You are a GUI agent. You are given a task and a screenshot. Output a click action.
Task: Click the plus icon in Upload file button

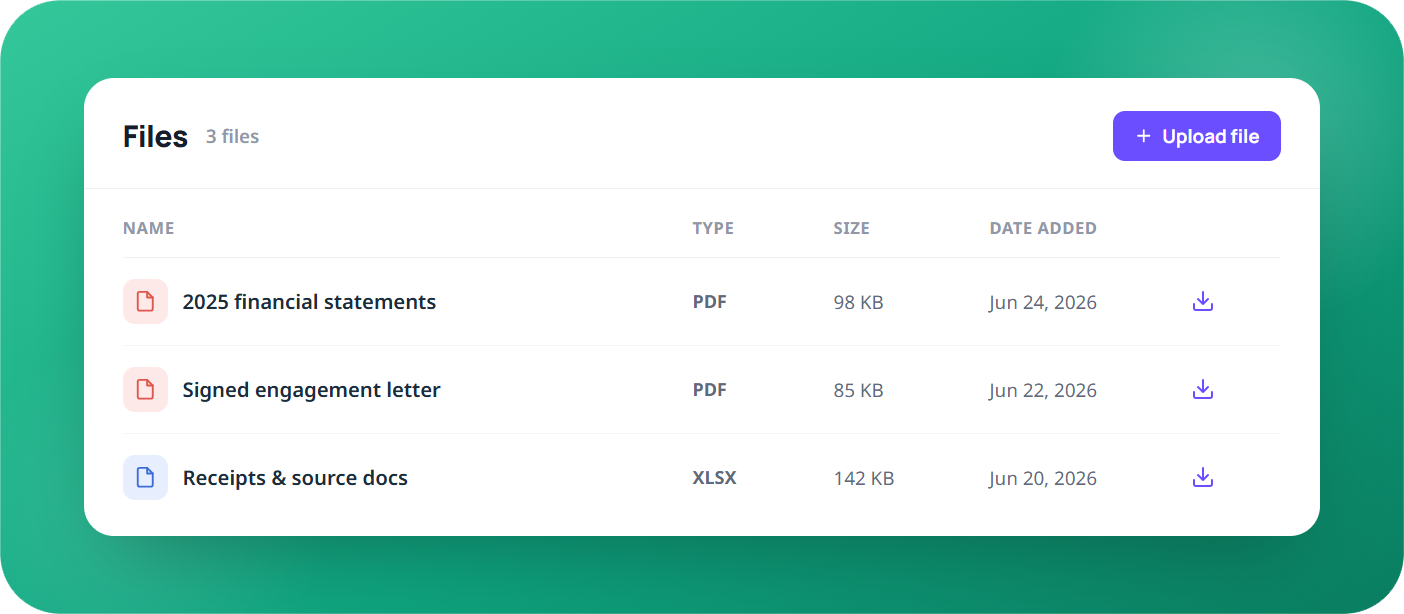pyautogui.click(x=1144, y=136)
